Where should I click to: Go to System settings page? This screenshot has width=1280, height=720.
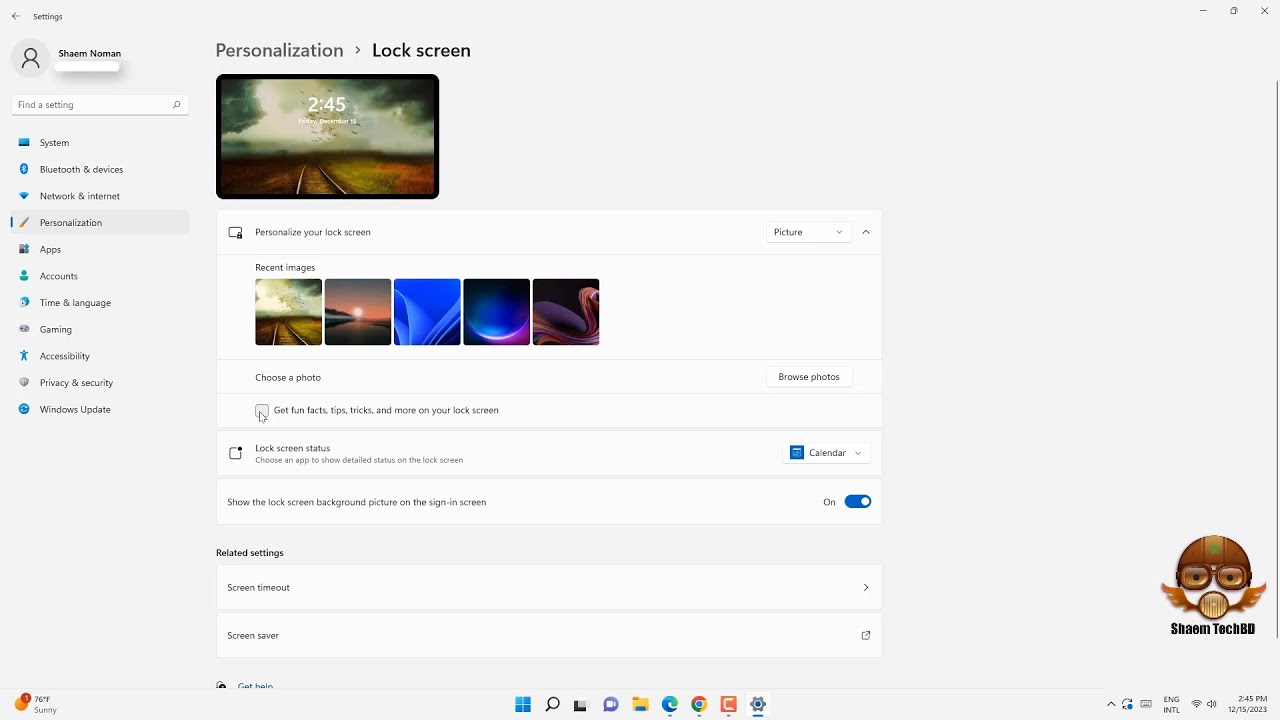[x=100, y=143]
